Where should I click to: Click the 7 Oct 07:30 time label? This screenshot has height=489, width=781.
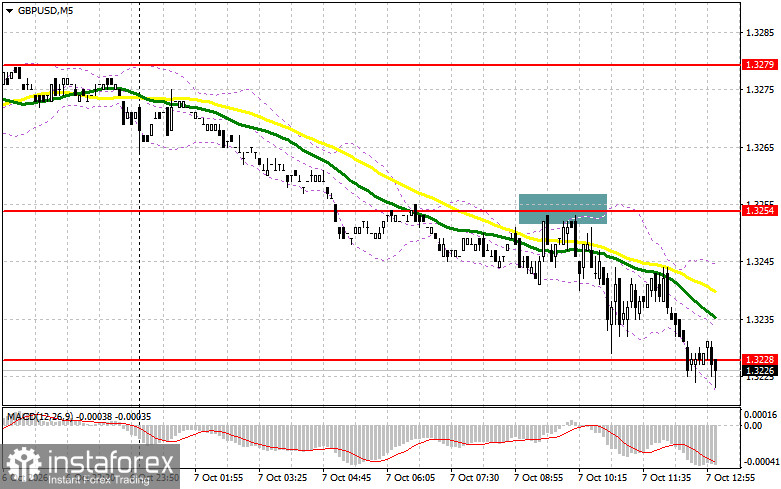tap(474, 478)
